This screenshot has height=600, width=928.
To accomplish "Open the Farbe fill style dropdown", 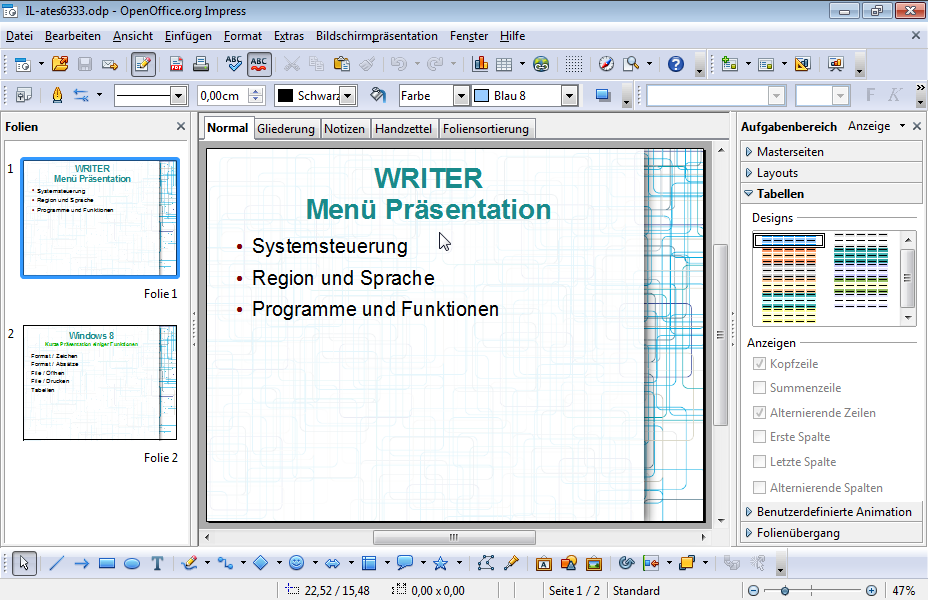I will tap(460, 96).
